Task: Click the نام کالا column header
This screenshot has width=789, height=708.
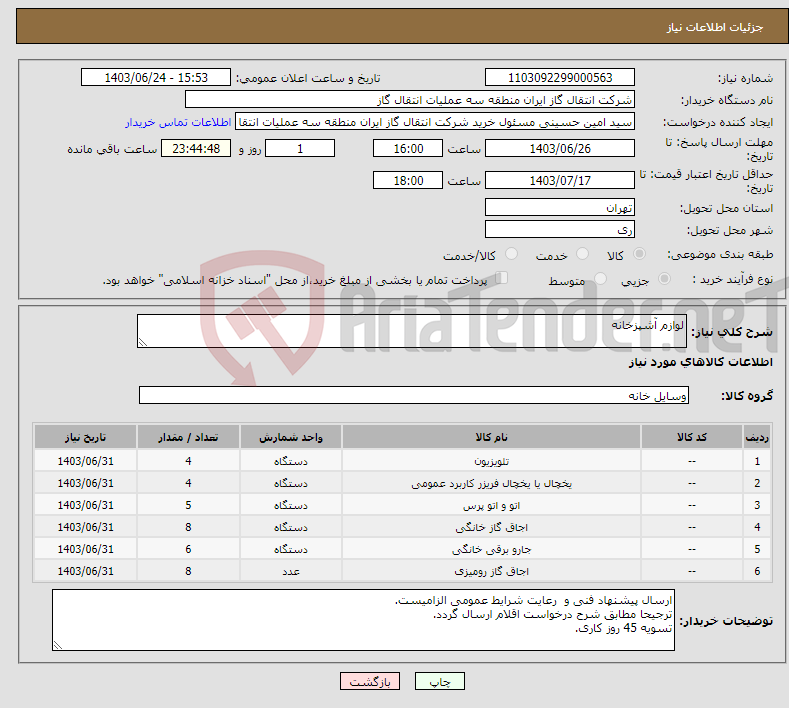Action: pyautogui.click(x=491, y=437)
